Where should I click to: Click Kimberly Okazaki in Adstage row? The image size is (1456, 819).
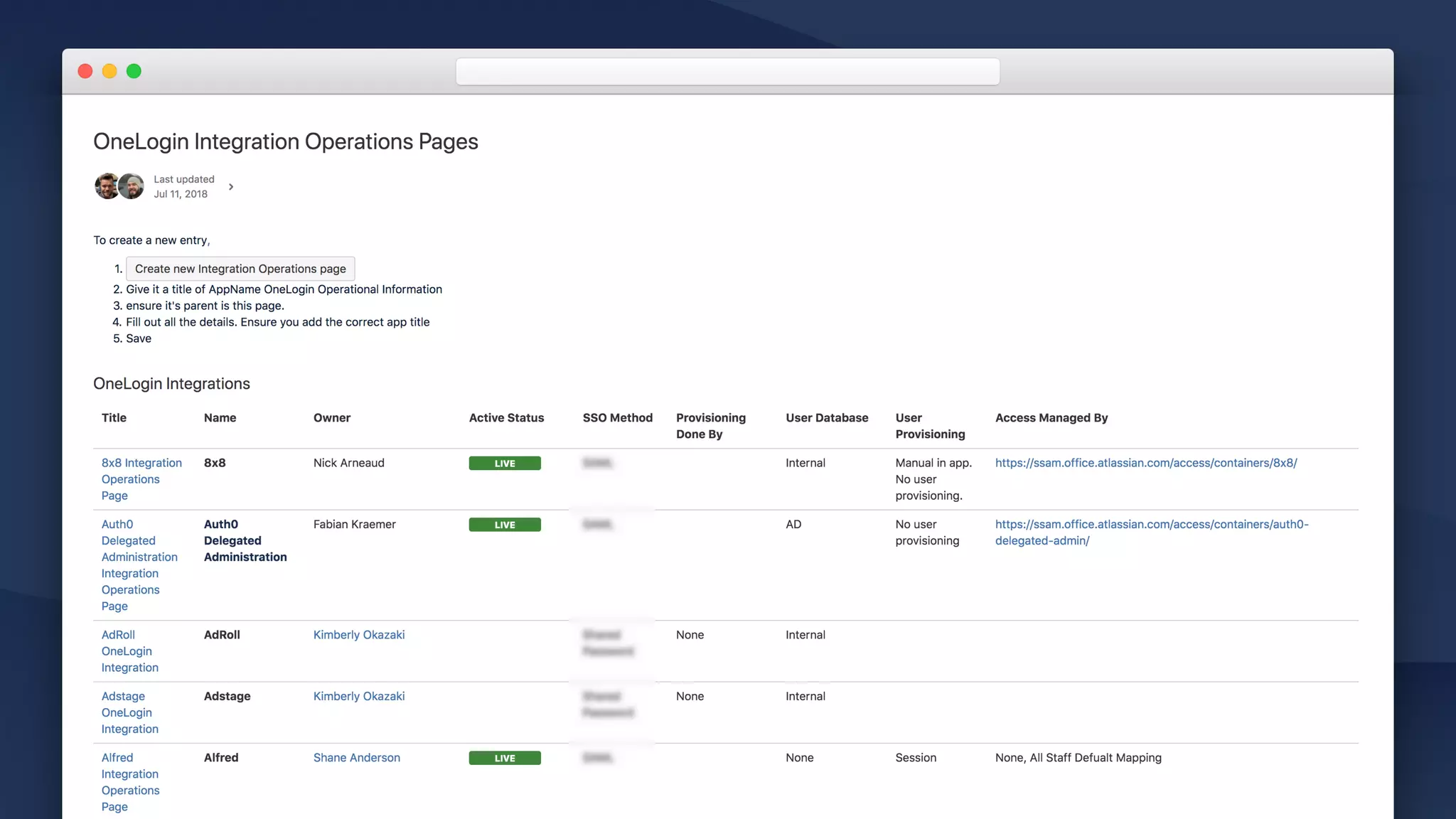359,696
